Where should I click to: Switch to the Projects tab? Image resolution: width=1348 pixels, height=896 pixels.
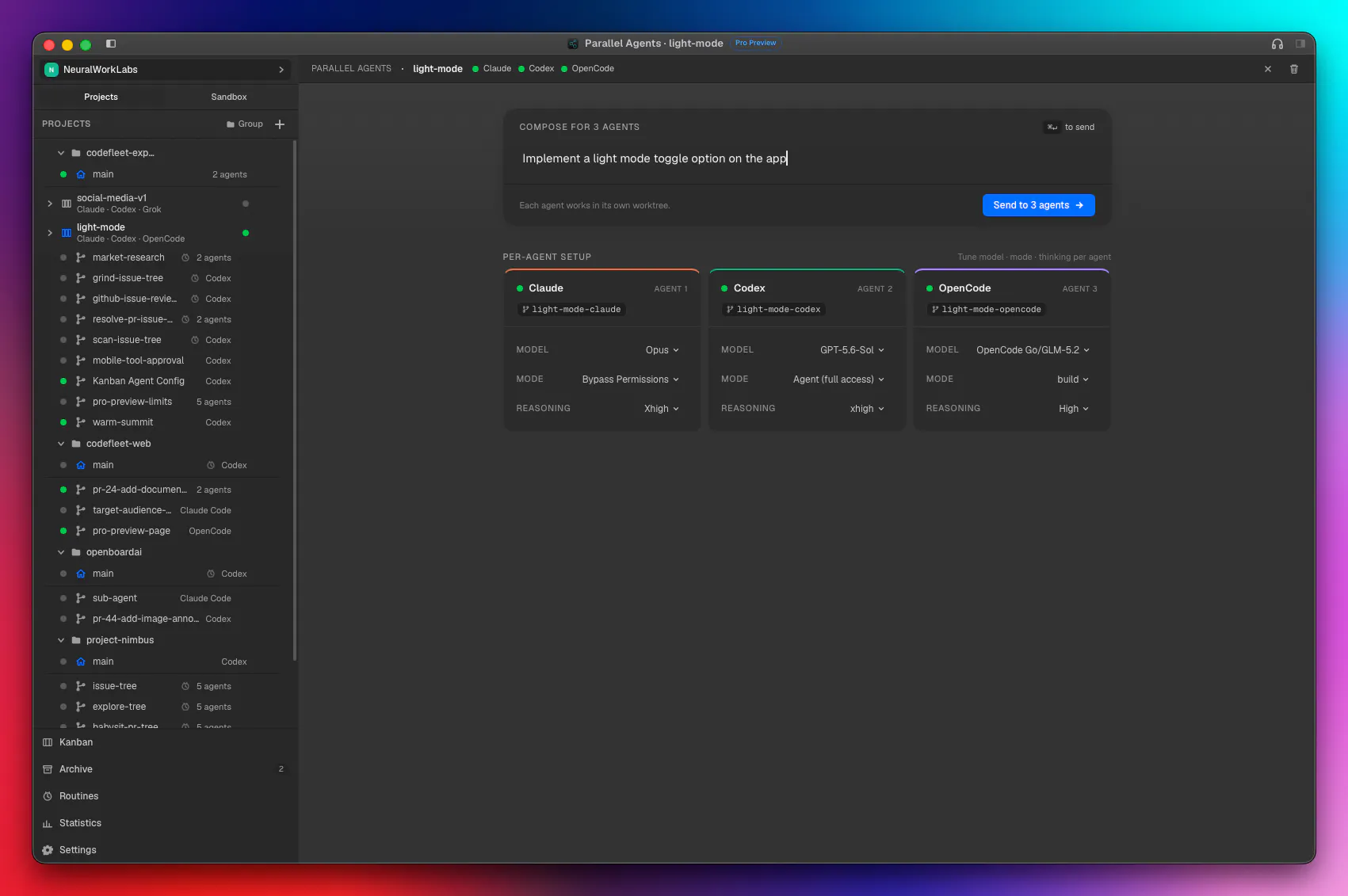pos(101,97)
